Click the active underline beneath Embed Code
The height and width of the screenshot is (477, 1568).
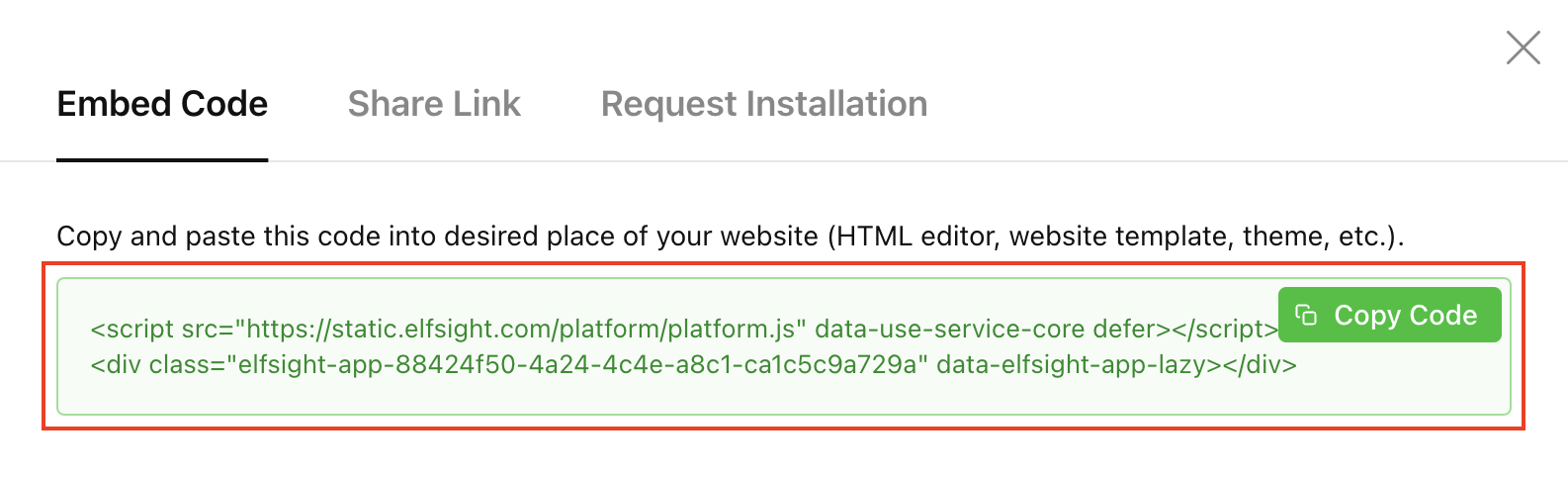click(162, 159)
